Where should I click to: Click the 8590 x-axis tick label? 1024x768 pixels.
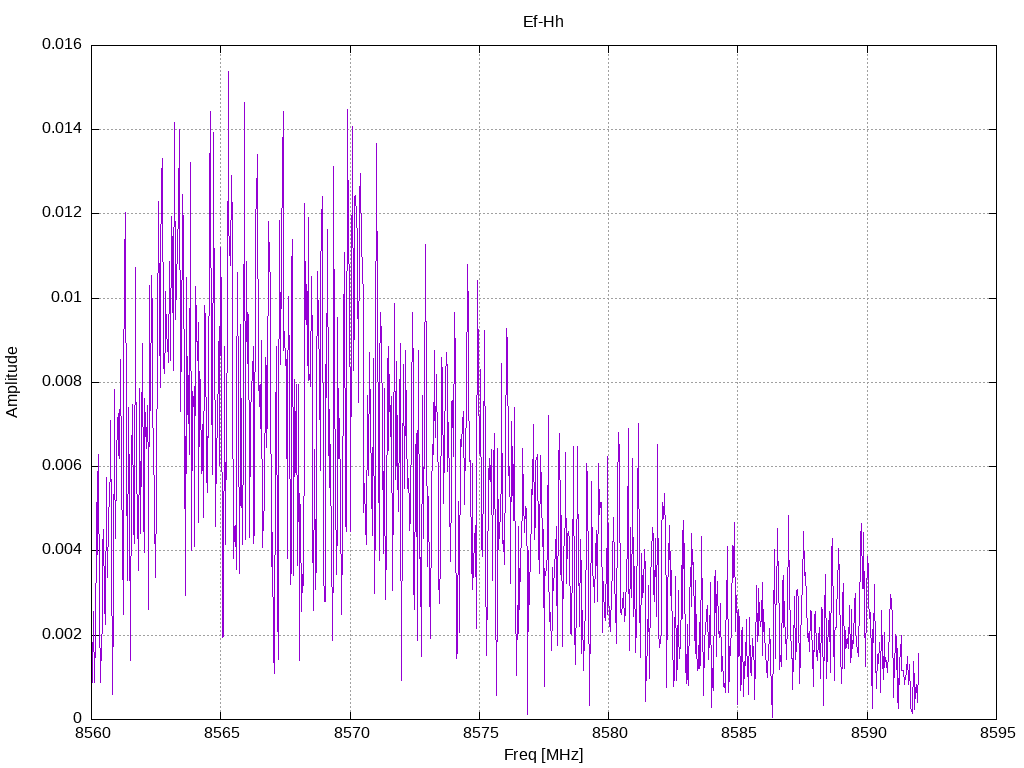coord(868,733)
